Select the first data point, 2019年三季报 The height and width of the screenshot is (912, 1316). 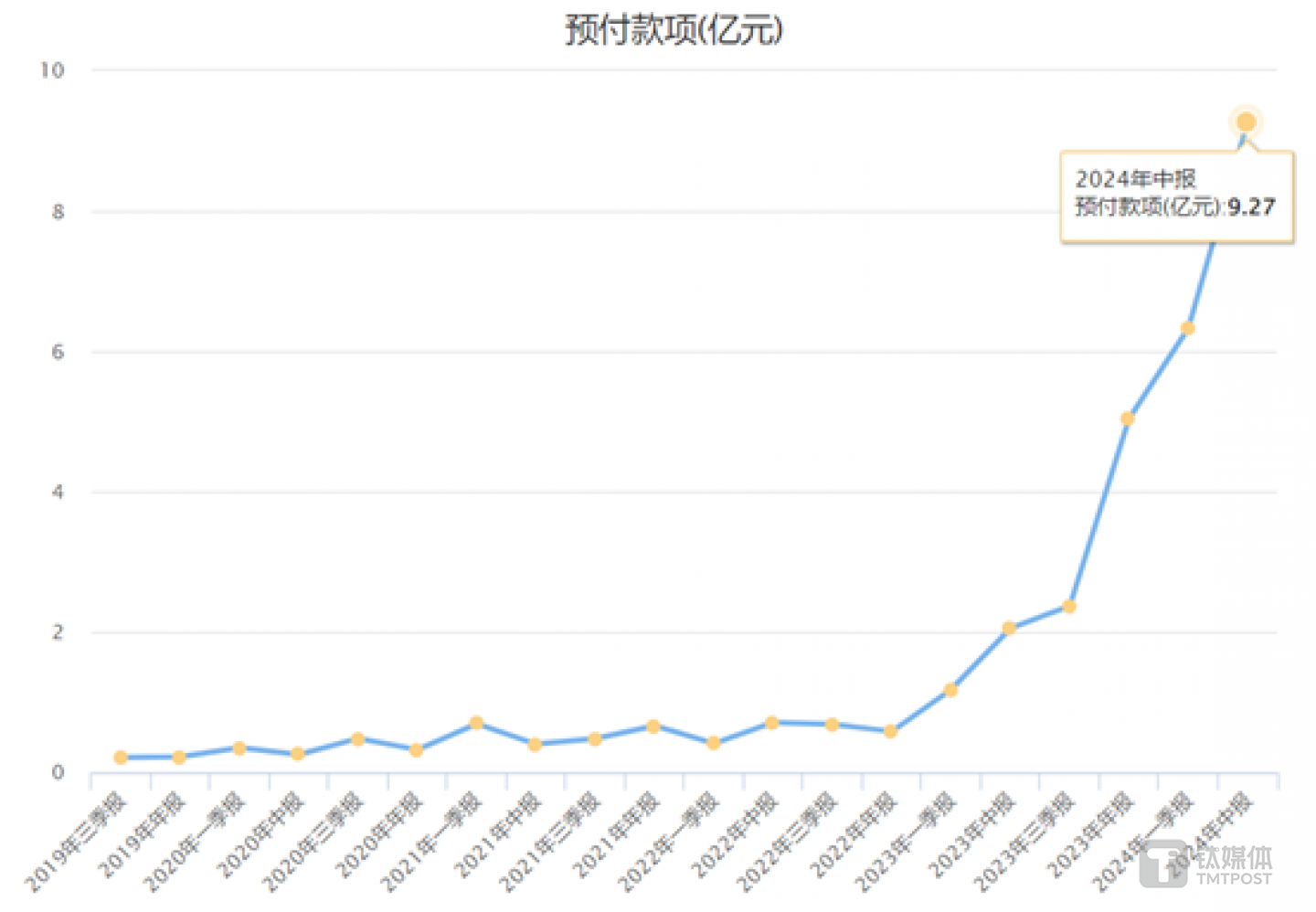click(x=121, y=758)
